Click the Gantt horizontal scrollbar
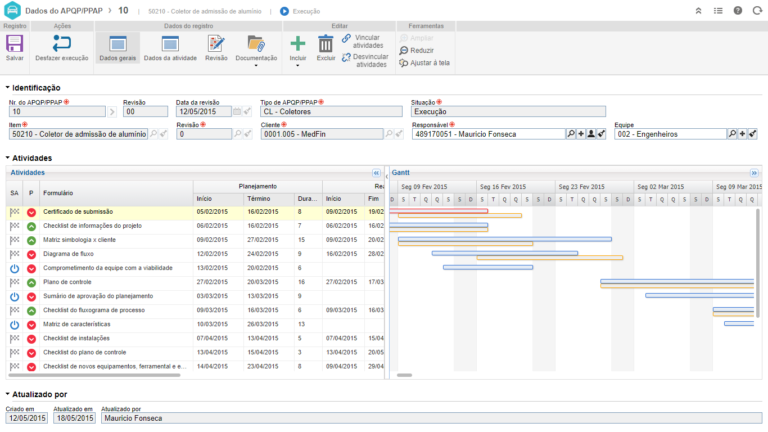The image size is (768, 432). 404,375
